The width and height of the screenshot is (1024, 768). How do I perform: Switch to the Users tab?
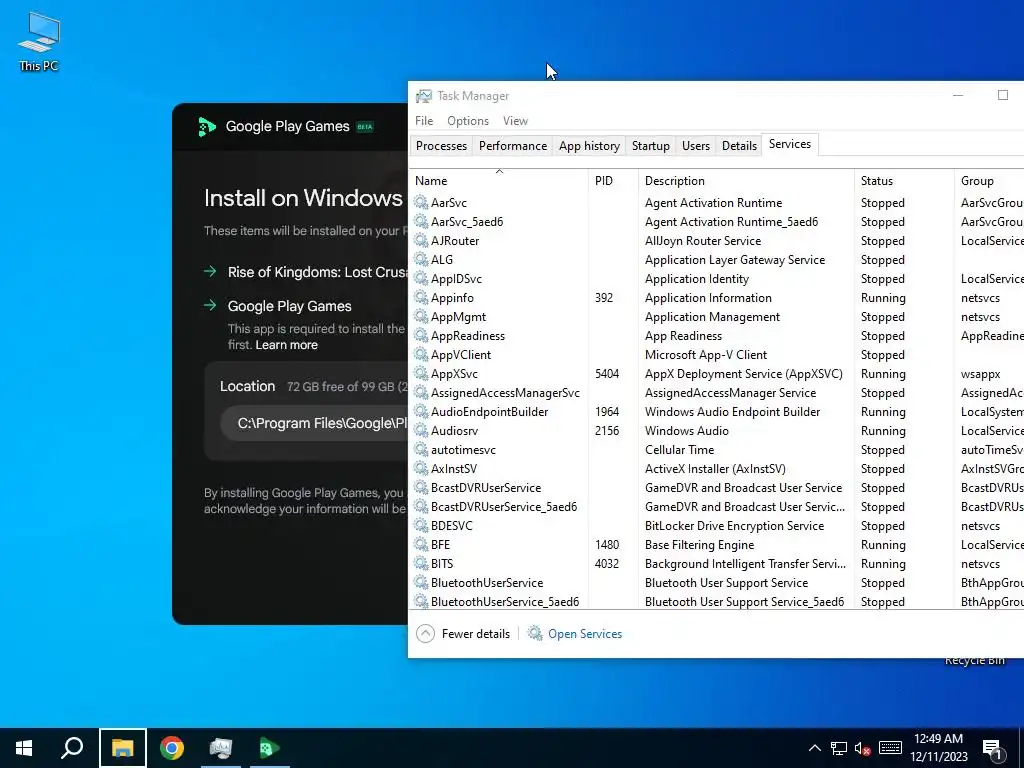696,146
